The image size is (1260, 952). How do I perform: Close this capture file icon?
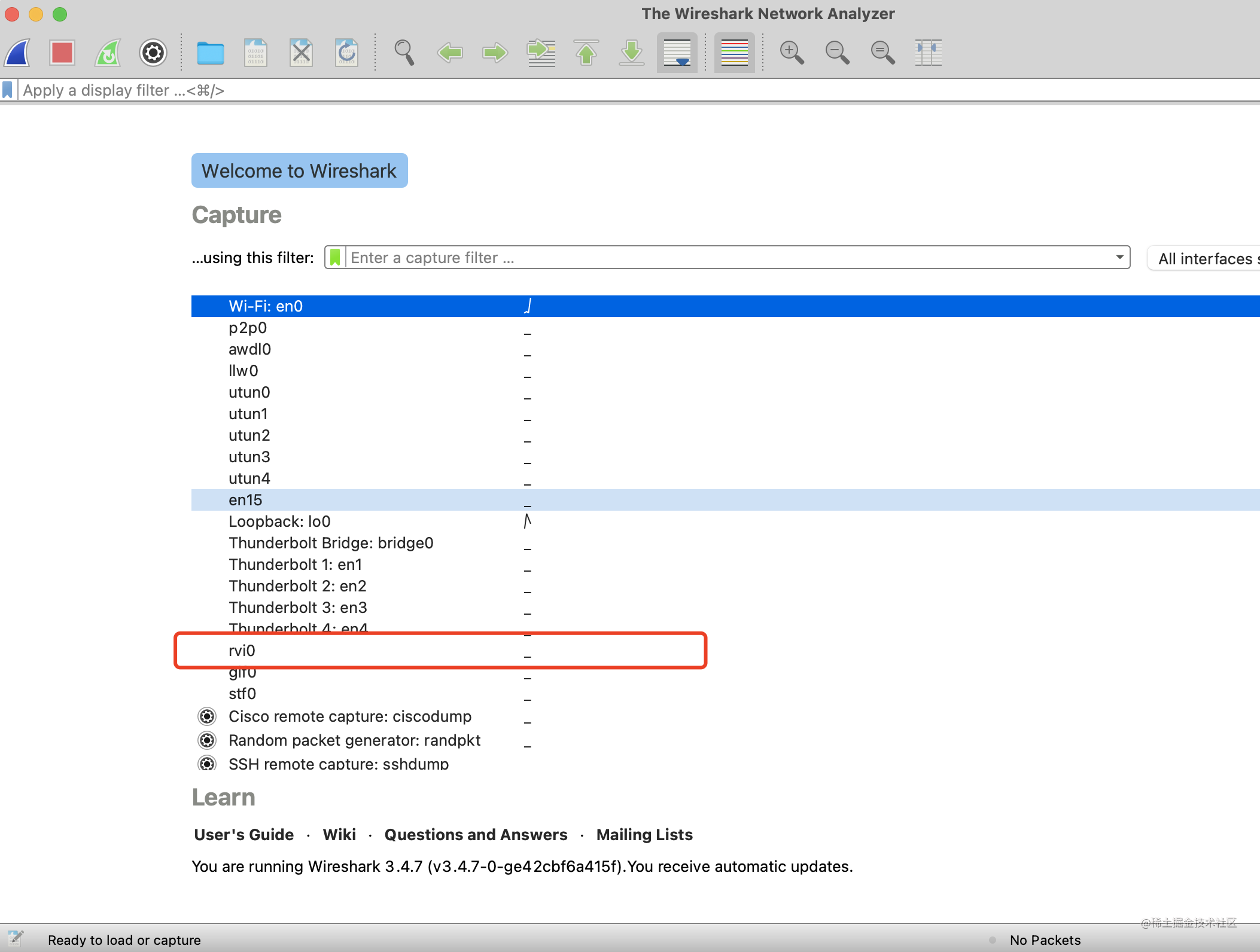tap(301, 53)
